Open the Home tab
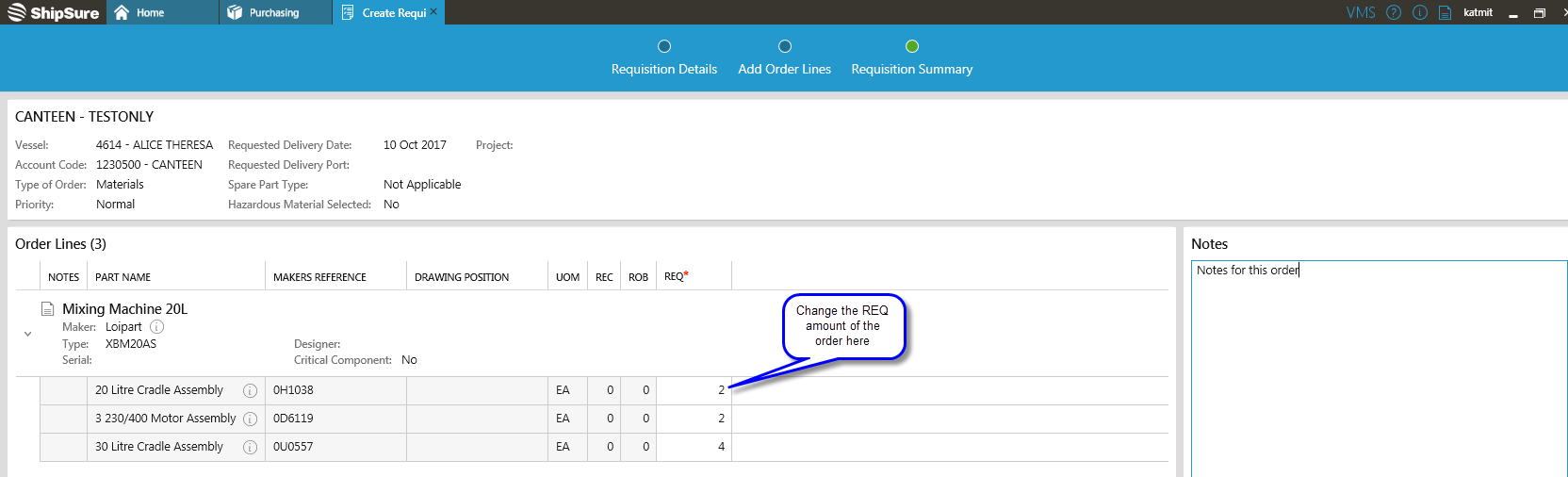1568x477 pixels. point(150,12)
